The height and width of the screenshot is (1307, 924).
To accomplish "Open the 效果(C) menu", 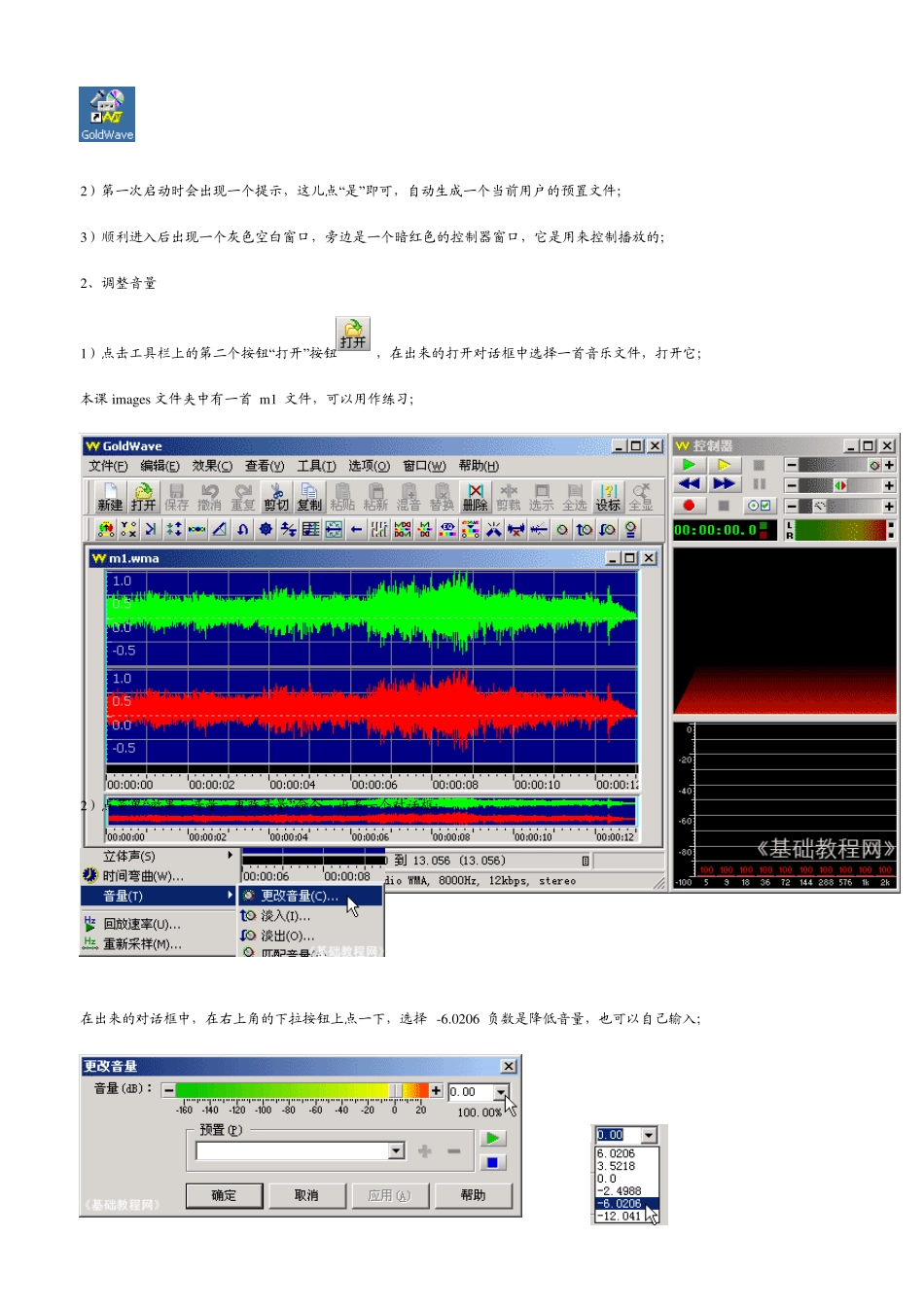I will pyautogui.click(x=212, y=466).
